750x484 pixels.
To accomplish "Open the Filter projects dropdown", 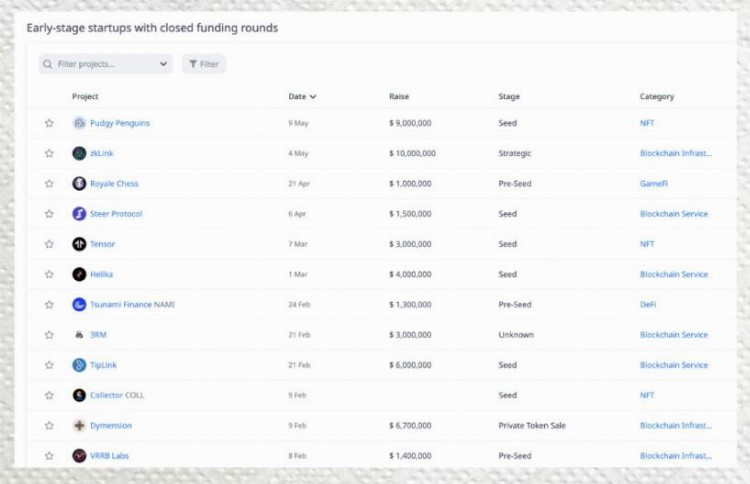I will point(105,64).
